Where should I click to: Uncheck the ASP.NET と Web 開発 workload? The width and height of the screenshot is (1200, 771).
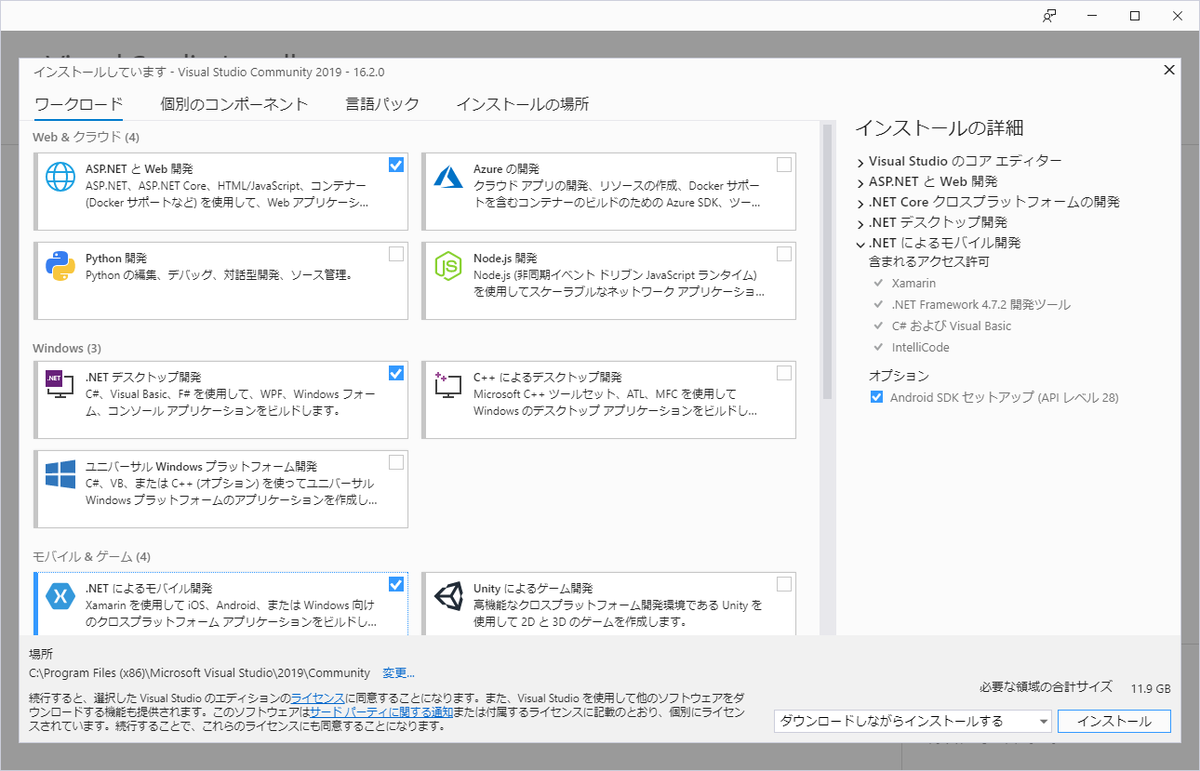396,164
